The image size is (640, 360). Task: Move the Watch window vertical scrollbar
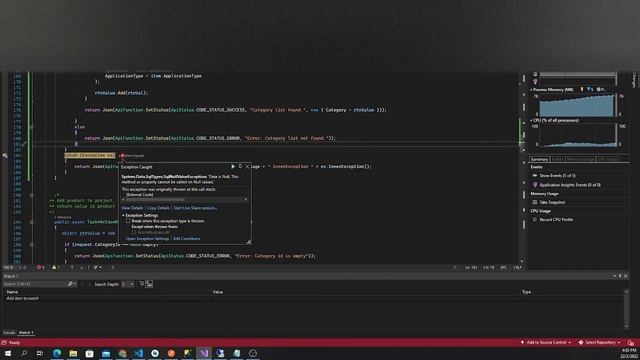tap(626, 308)
